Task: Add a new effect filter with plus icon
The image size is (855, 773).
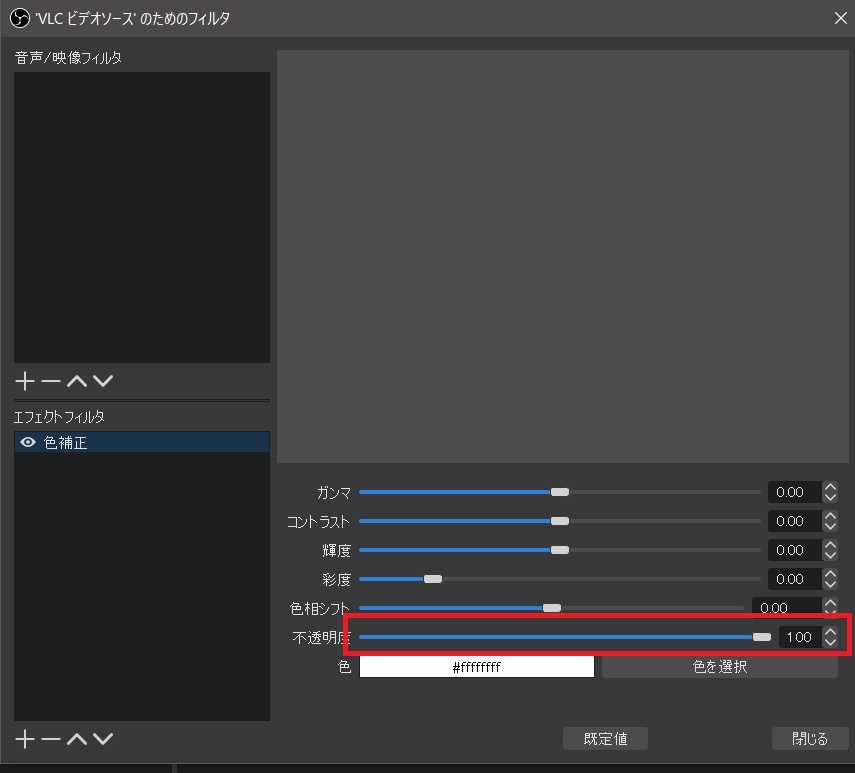Action: tap(25, 739)
